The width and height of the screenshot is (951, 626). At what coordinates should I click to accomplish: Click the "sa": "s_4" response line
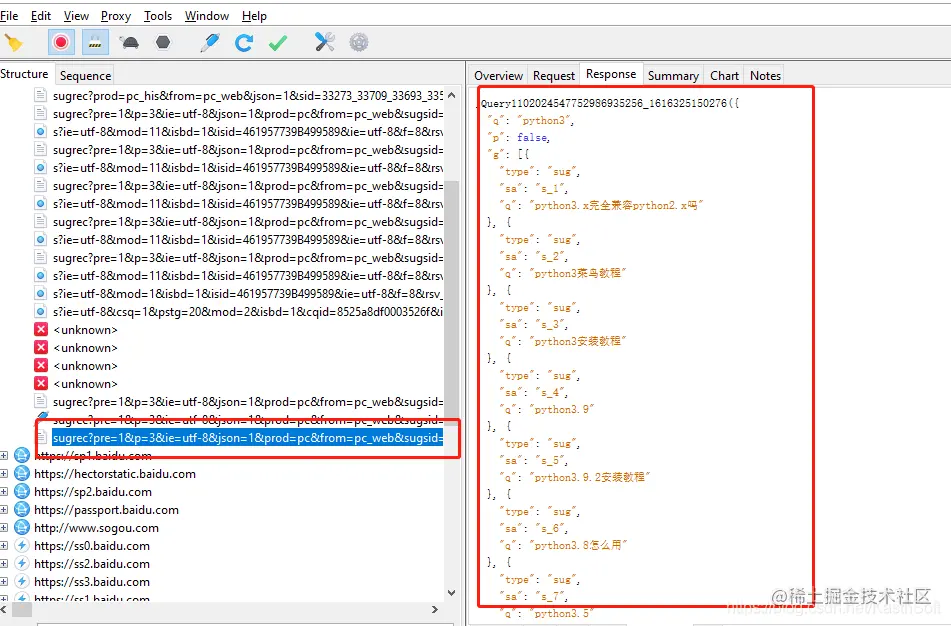click(x=534, y=392)
